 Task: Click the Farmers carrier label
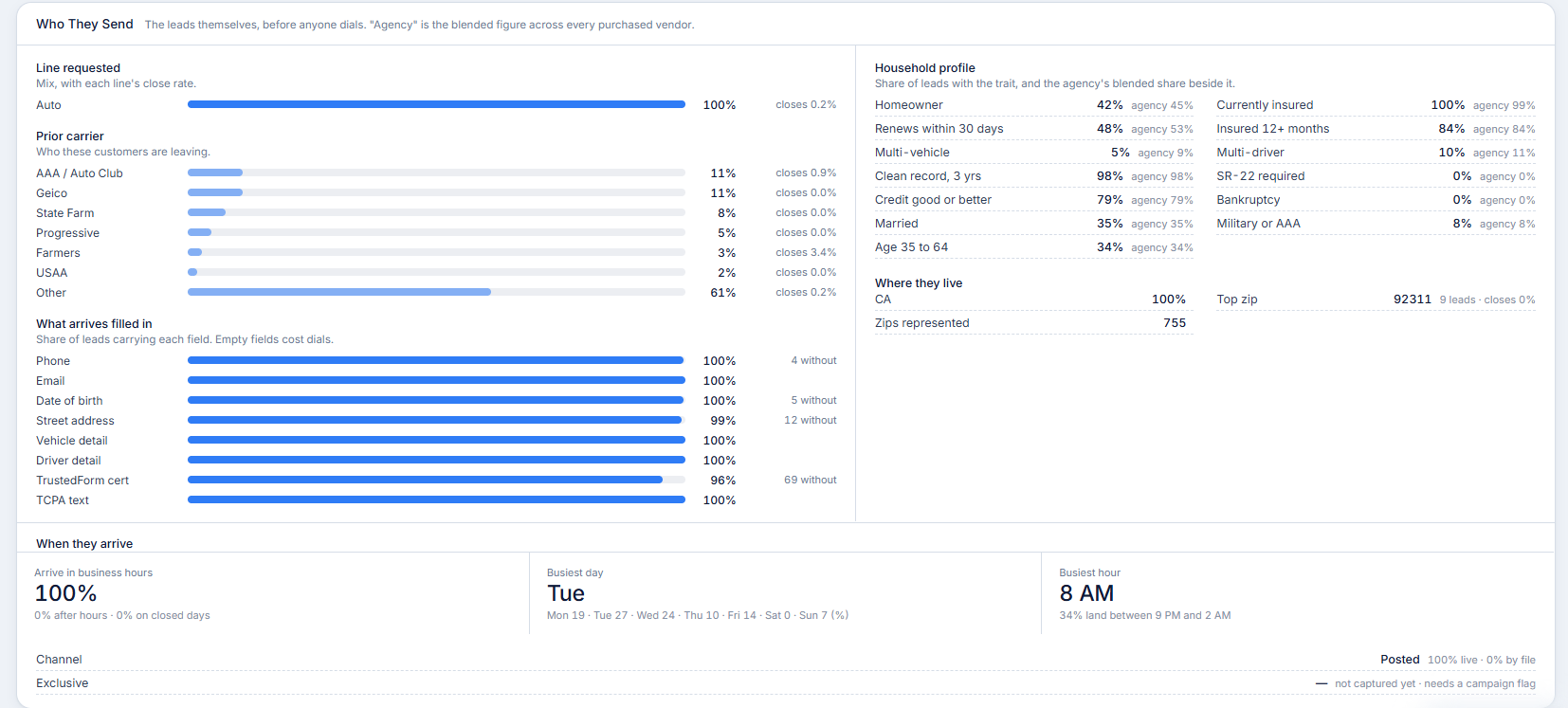point(58,253)
